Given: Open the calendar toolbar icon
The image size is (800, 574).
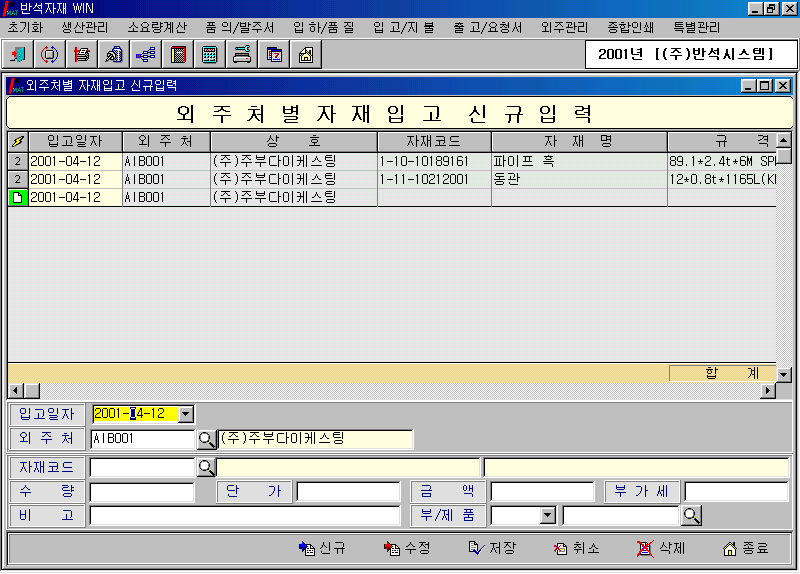Looking at the screenshot, I should tap(273, 55).
